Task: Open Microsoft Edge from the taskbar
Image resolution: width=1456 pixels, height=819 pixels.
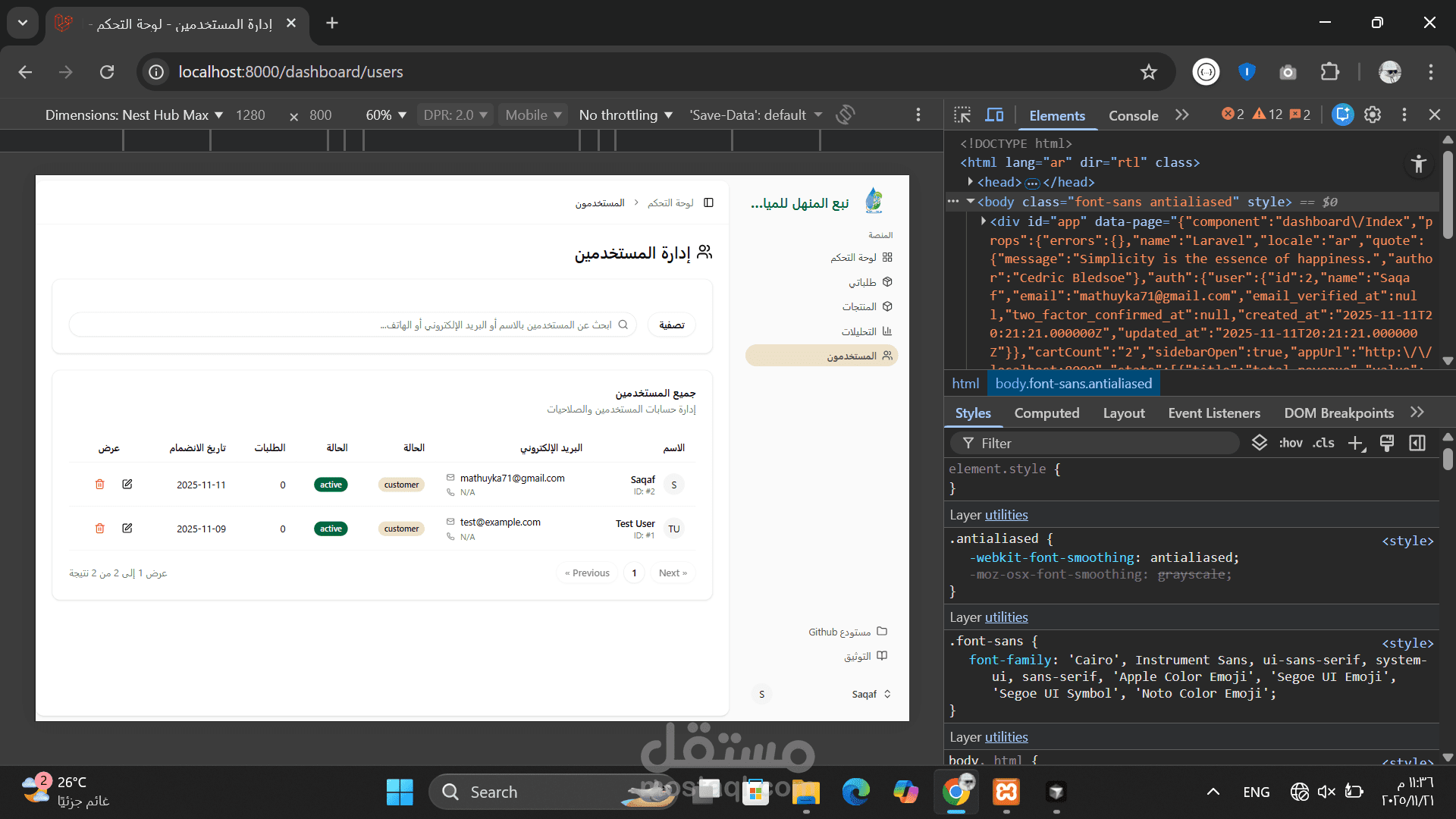Action: [855, 792]
